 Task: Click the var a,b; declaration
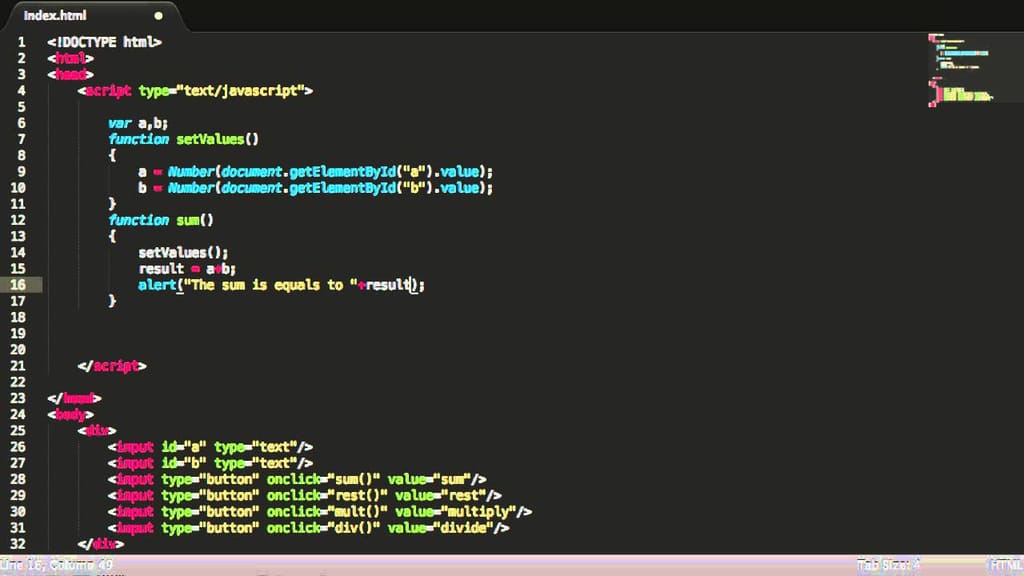click(x=138, y=123)
